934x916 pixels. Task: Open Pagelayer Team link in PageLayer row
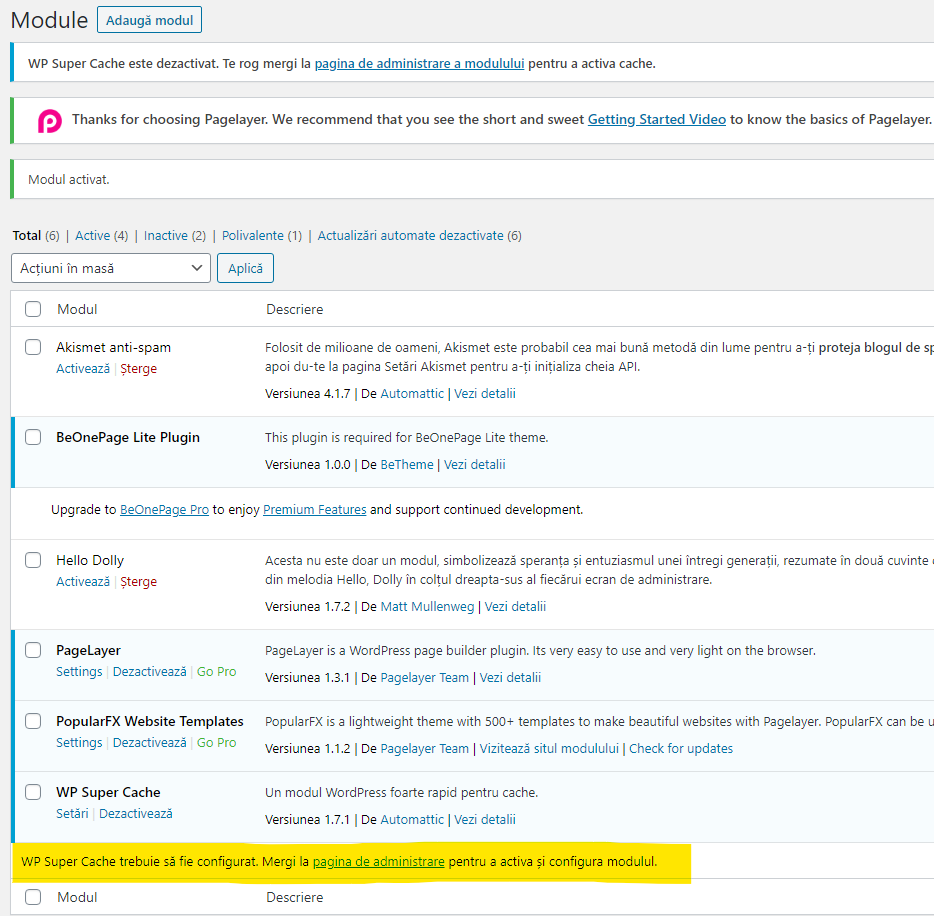tap(425, 678)
